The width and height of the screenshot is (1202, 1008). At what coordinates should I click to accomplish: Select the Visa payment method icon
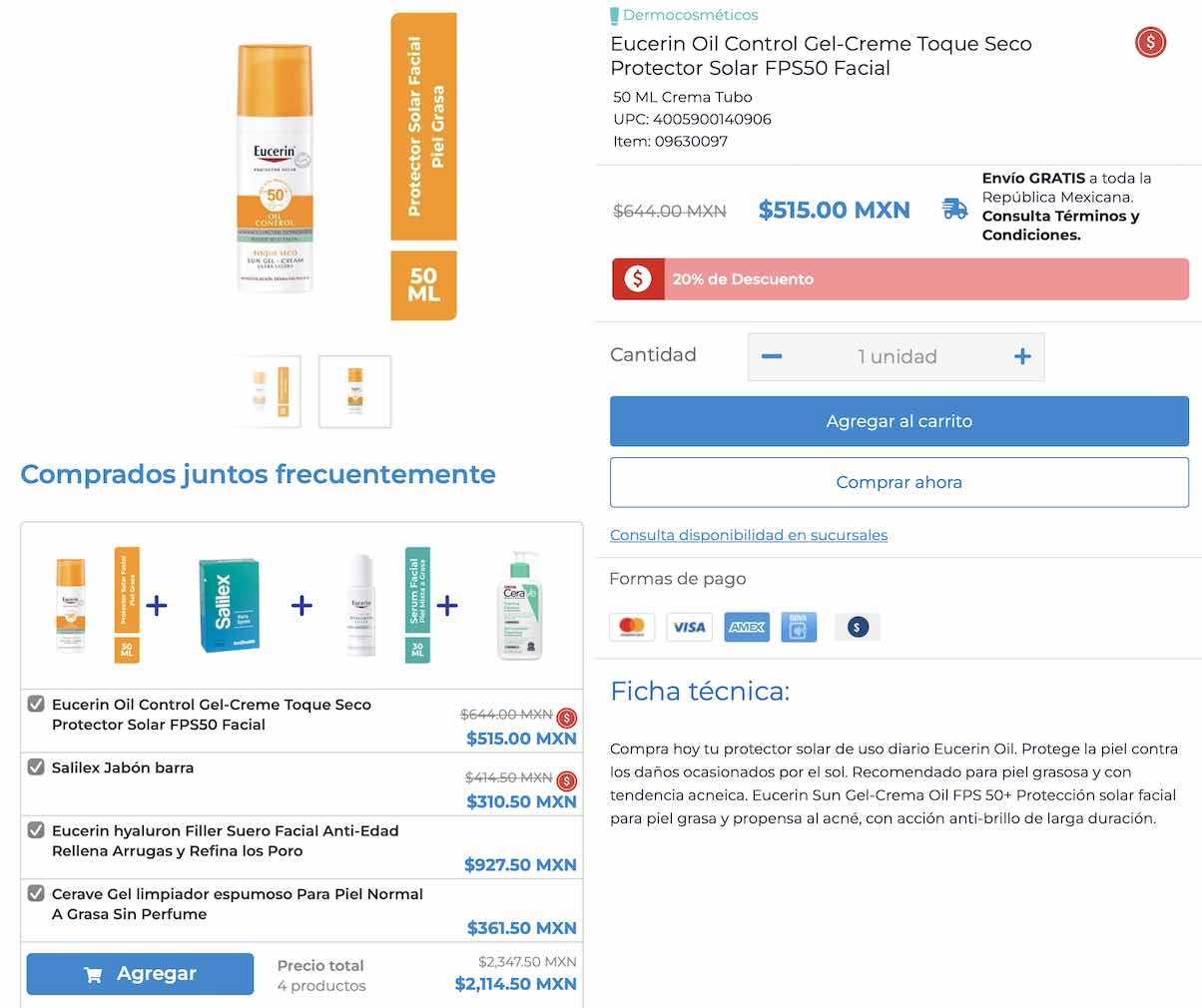[689, 627]
